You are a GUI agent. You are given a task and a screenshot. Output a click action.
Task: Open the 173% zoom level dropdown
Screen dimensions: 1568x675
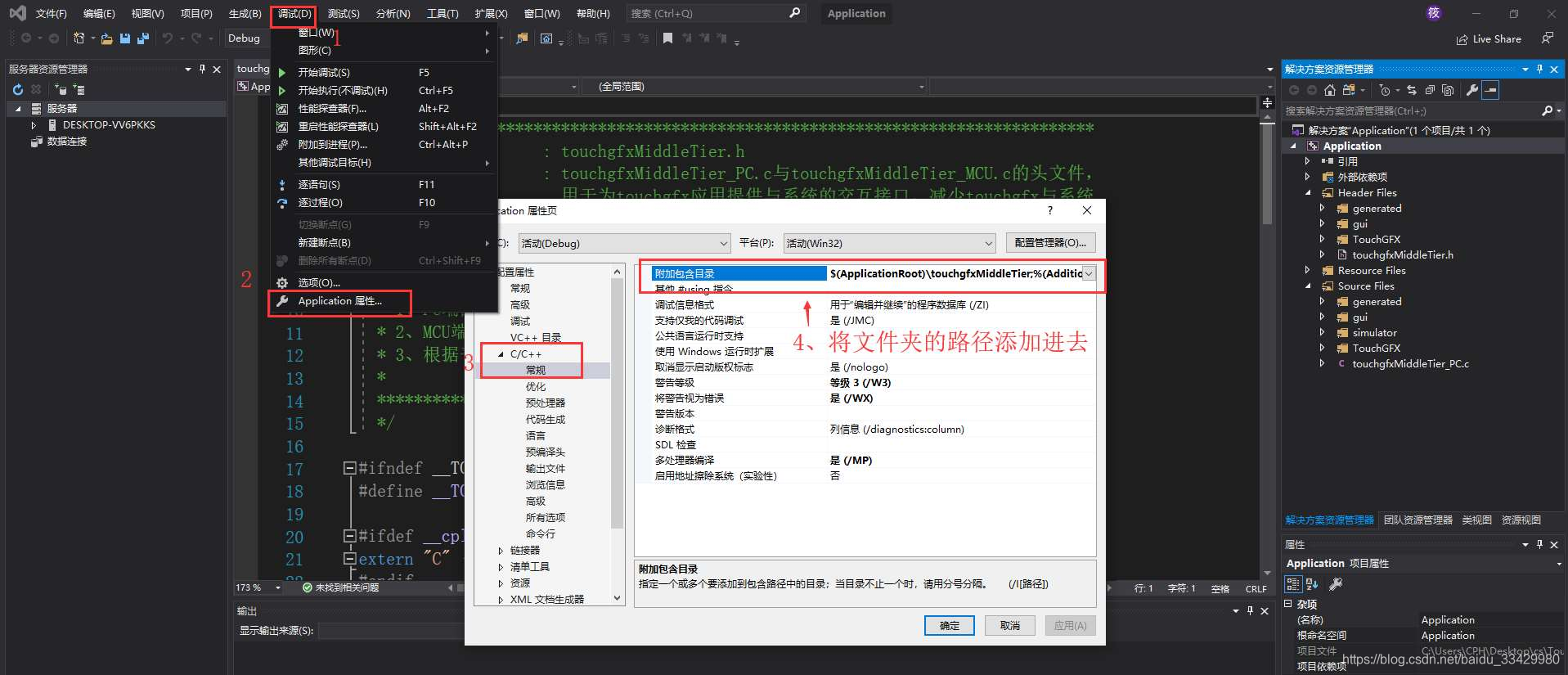278,587
